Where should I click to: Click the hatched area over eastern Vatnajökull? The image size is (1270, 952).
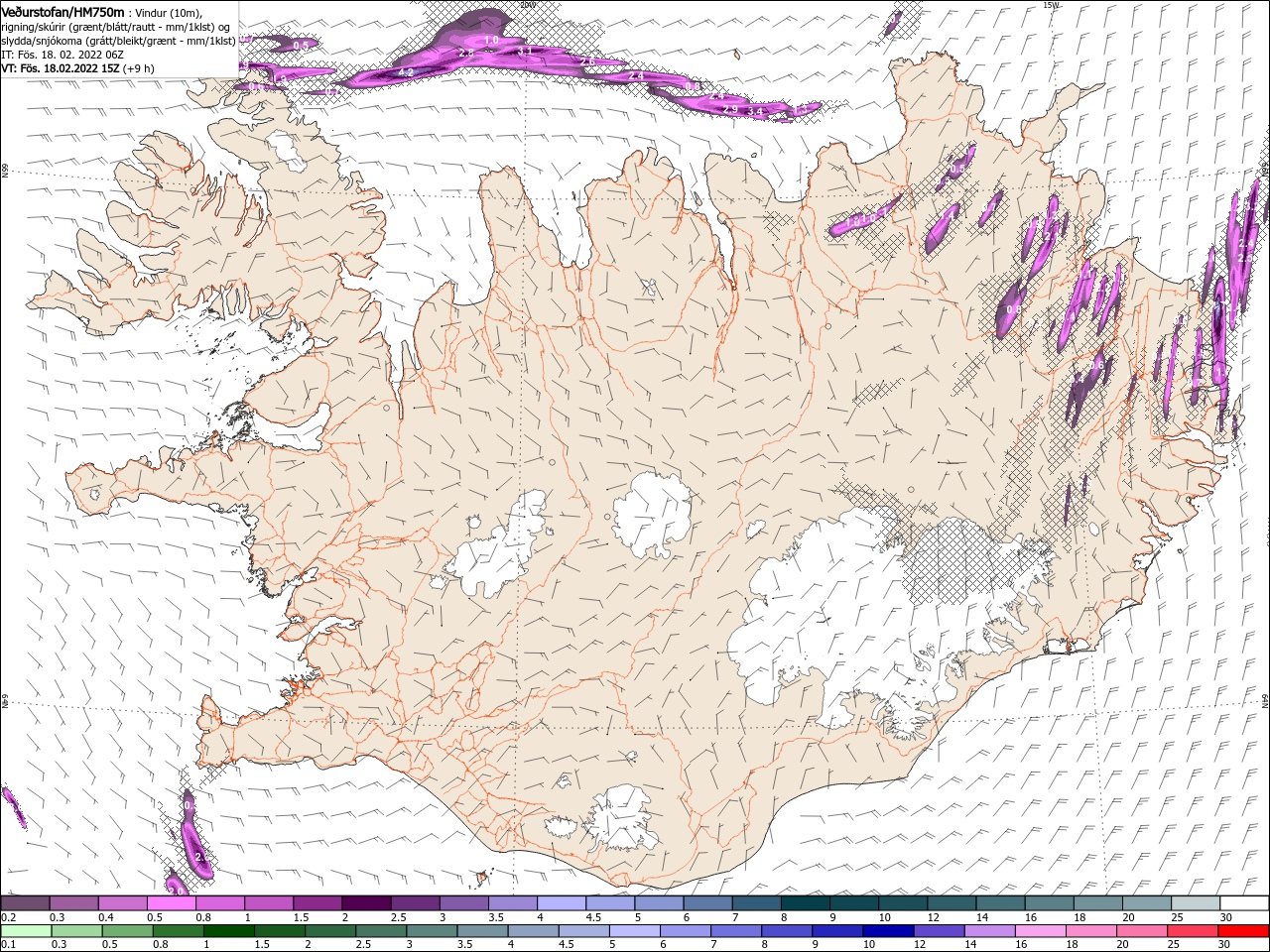[x=954, y=563]
